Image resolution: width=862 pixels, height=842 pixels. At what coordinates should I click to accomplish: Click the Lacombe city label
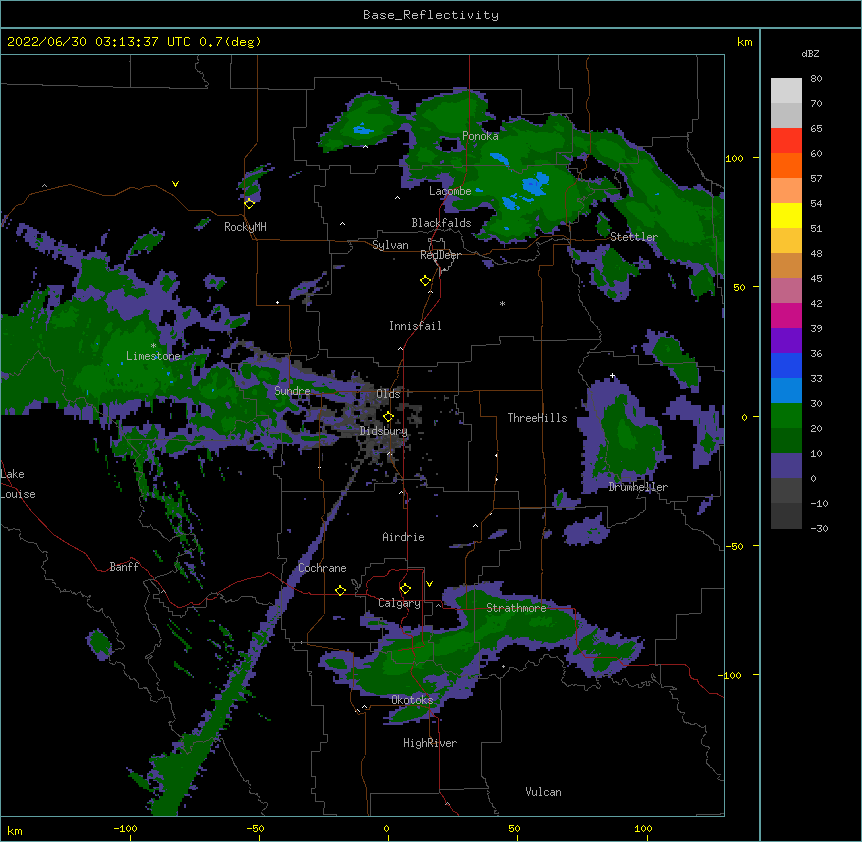450,191
